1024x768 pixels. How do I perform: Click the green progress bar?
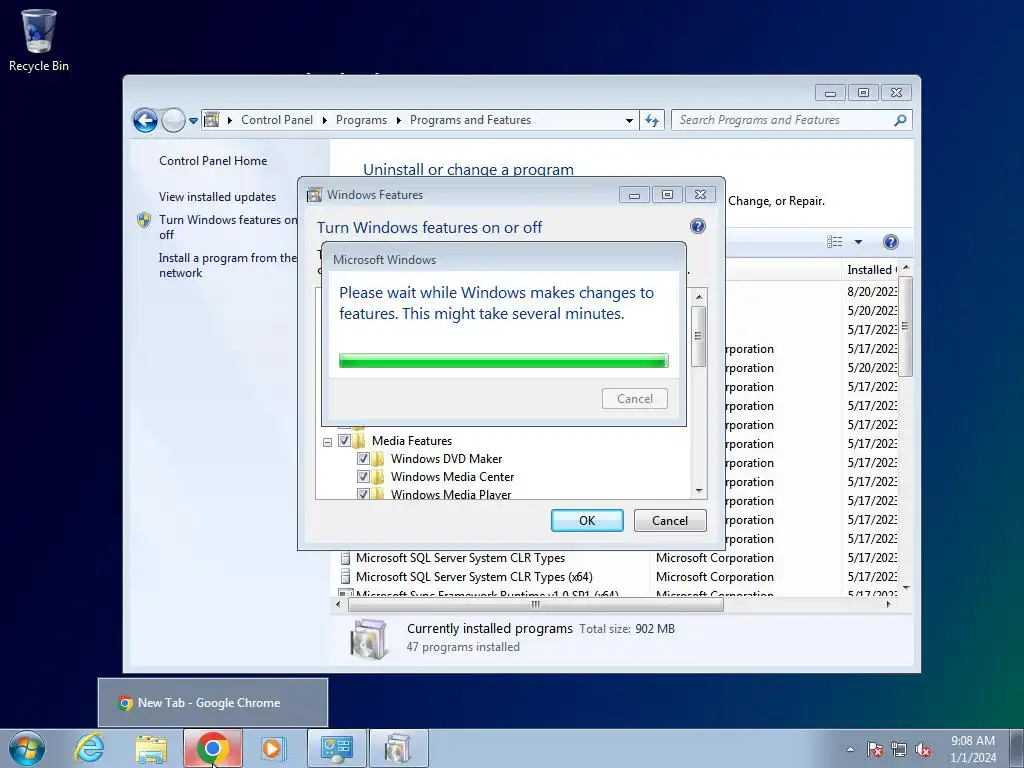[504, 360]
